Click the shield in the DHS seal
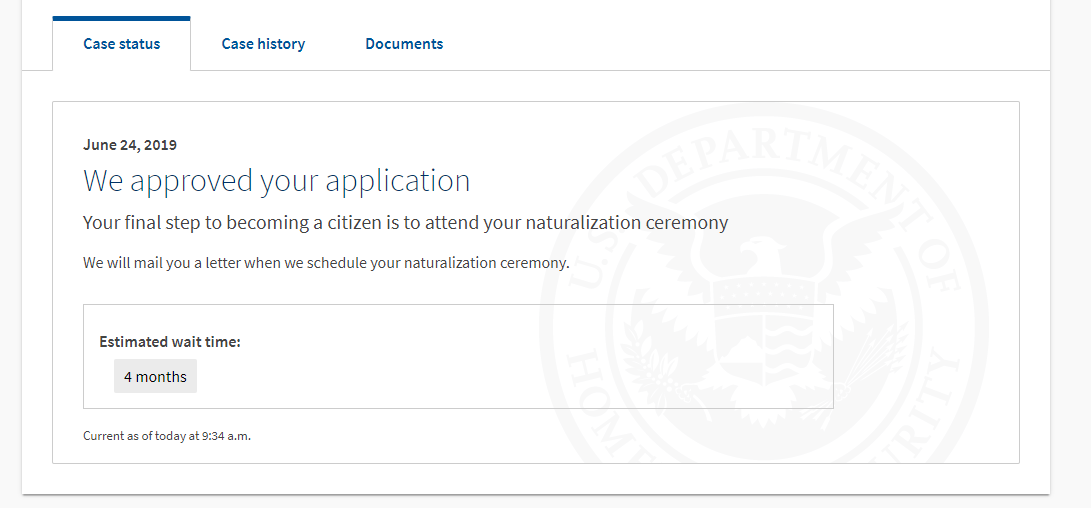Image resolution: width=1091 pixels, height=508 pixels. tap(762, 333)
